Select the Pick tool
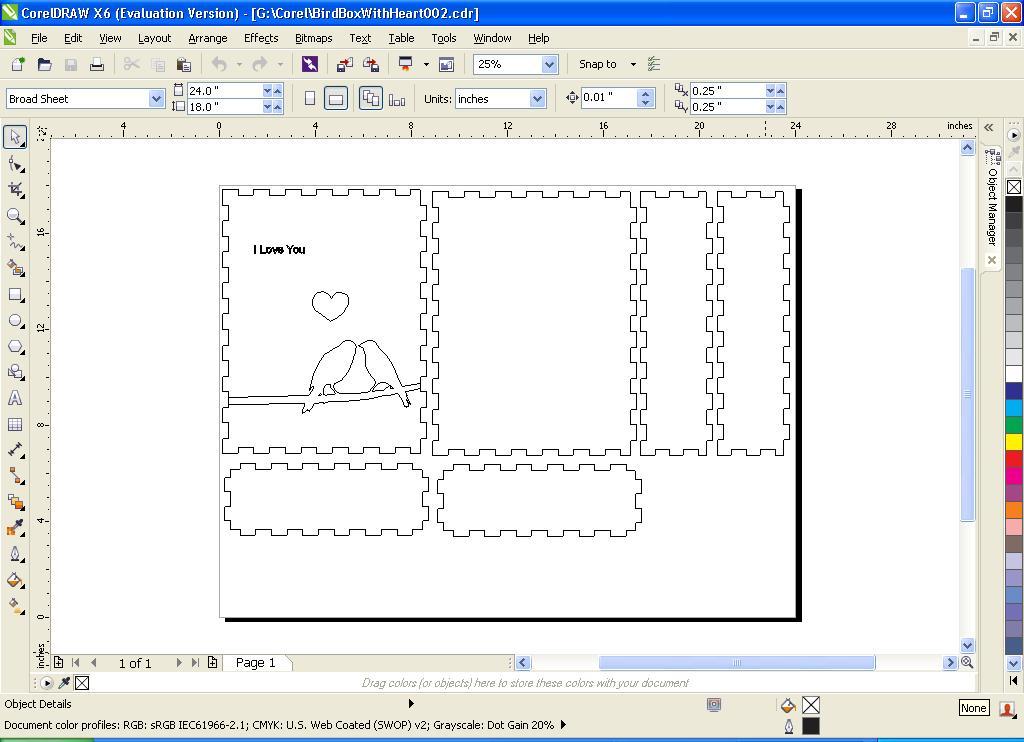Viewport: 1024px width, 742px height. click(14, 137)
